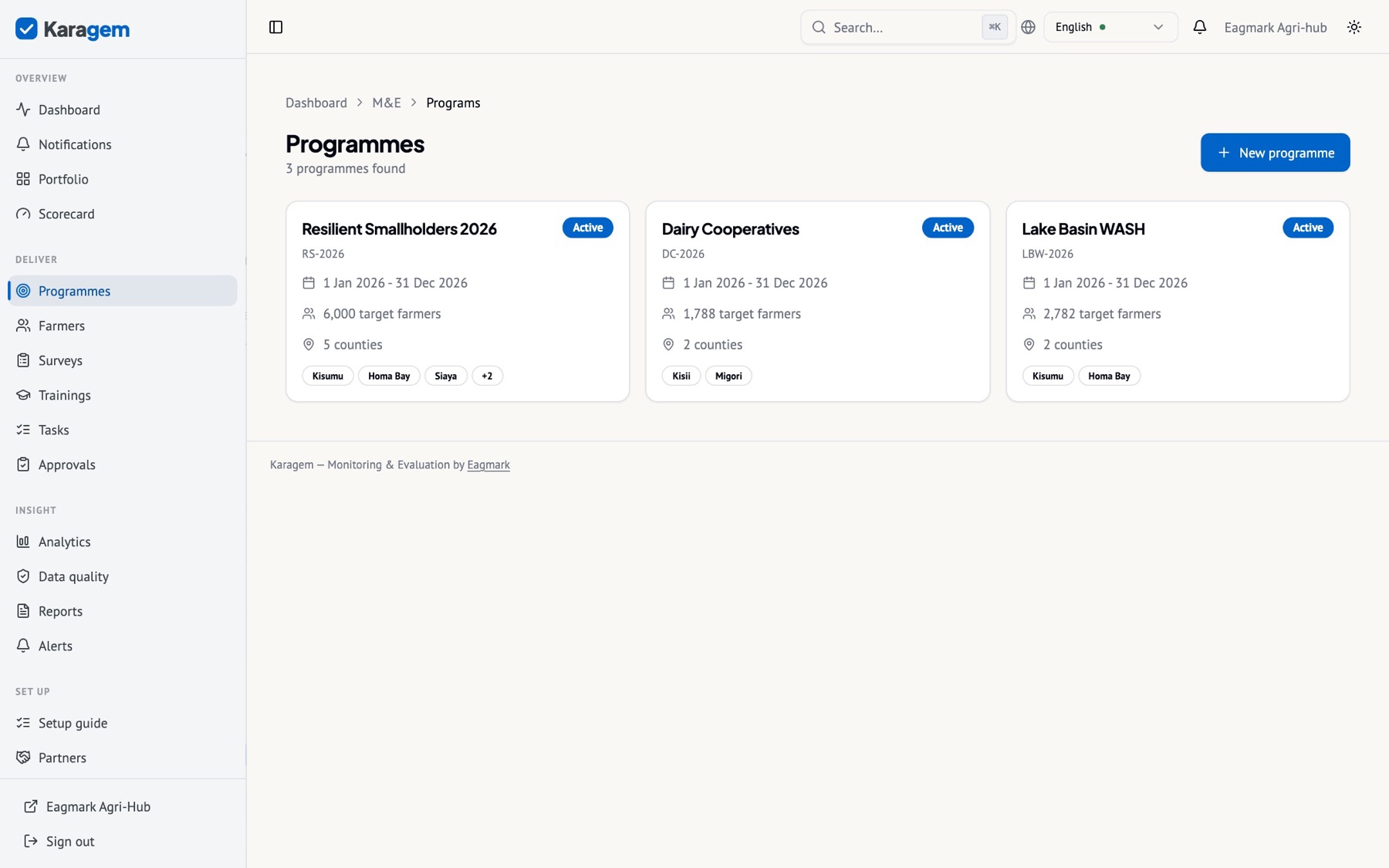This screenshot has width=1389, height=868.
Task: Open the English language dropdown
Action: 1110,27
